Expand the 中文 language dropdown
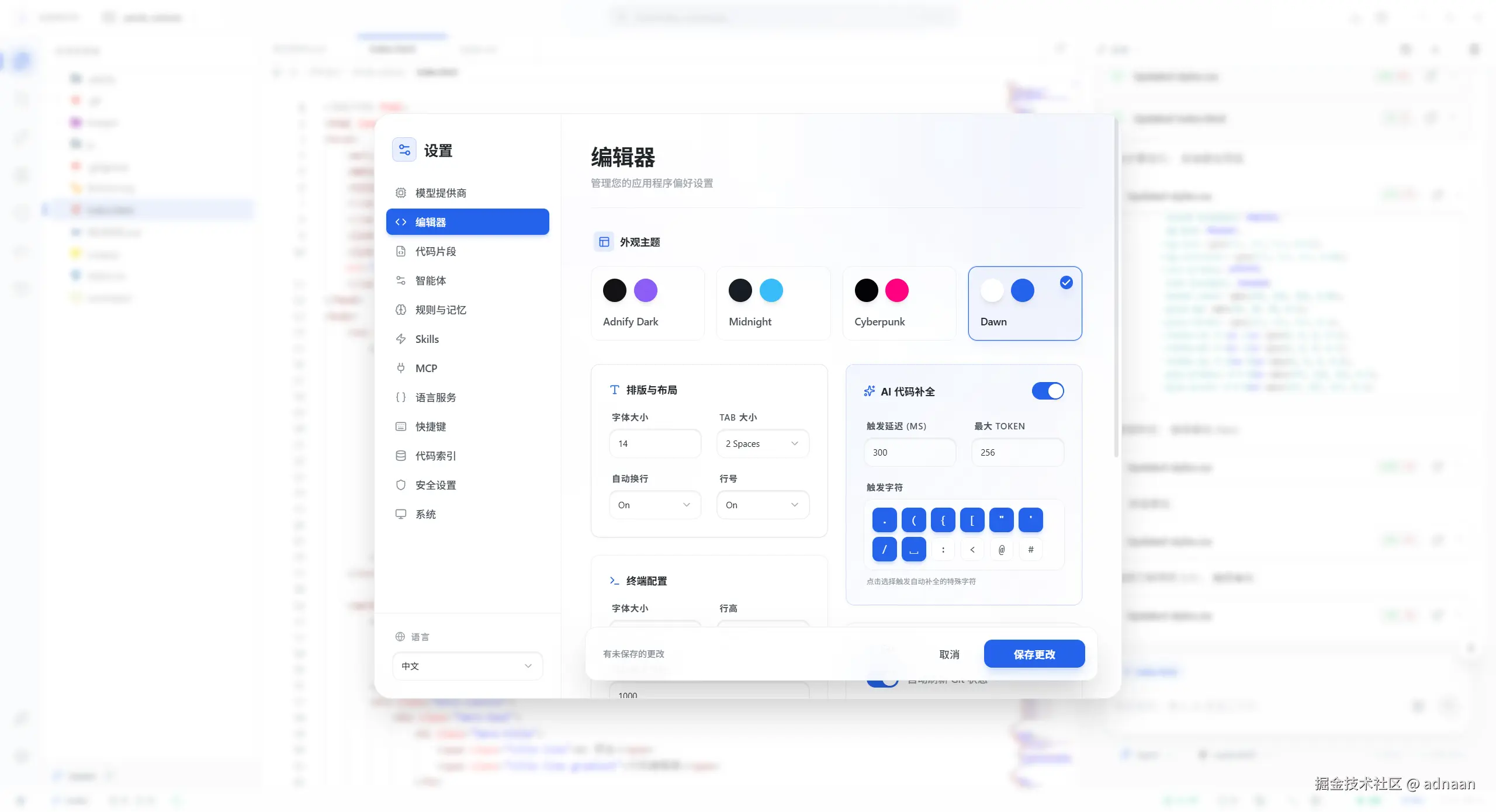1496x812 pixels. pyautogui.click(x=467, y=666)
